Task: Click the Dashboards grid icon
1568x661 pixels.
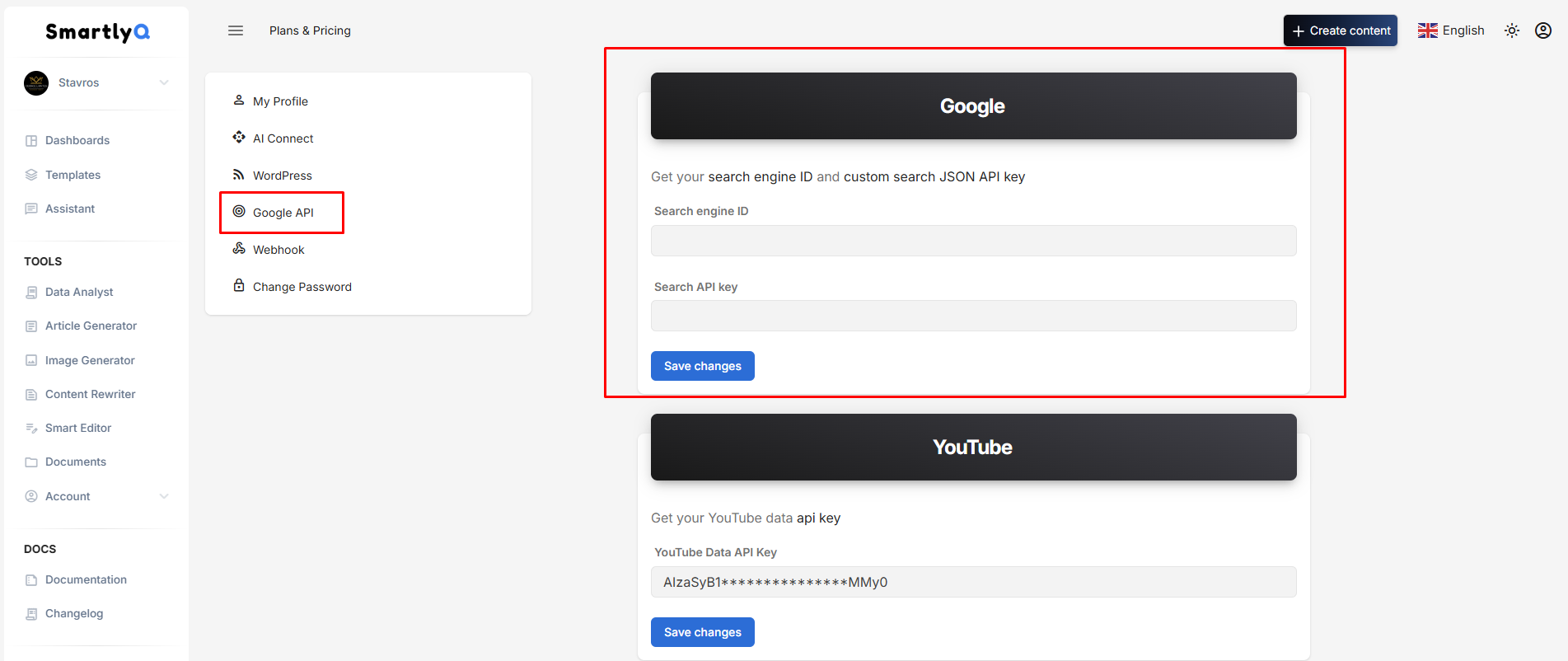Action: 31,141
